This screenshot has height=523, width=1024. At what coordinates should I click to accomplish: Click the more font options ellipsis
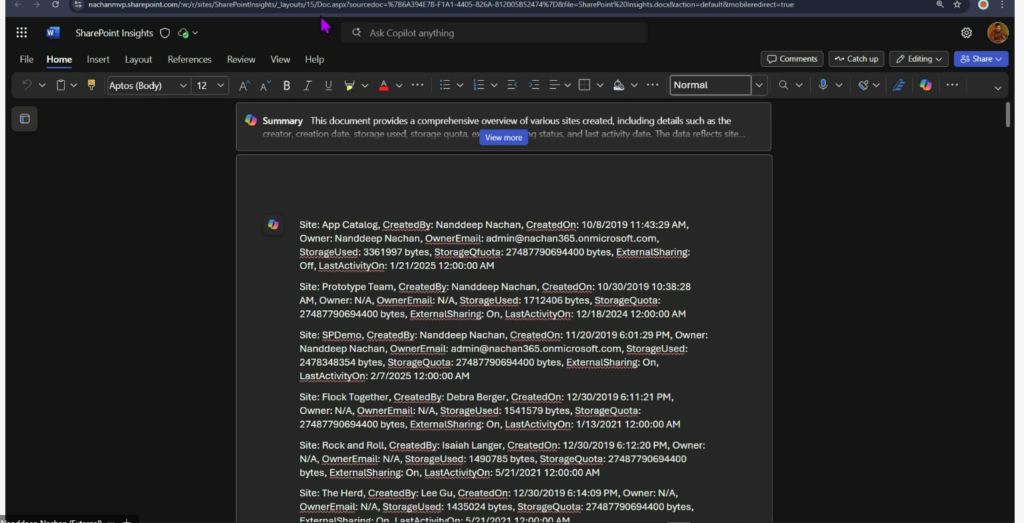tap(417, 85)
